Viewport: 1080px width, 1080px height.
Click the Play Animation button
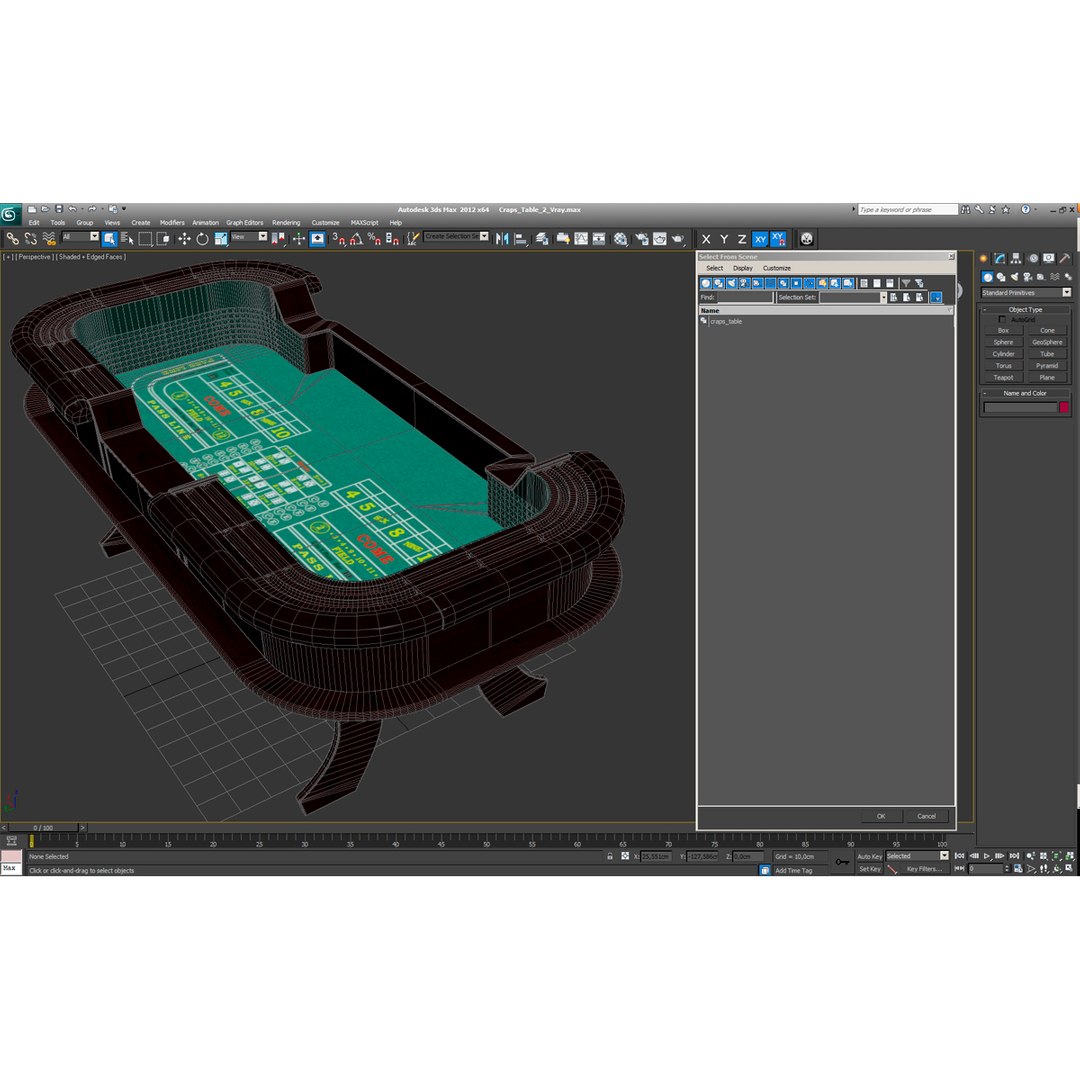[x=987, y=856]
